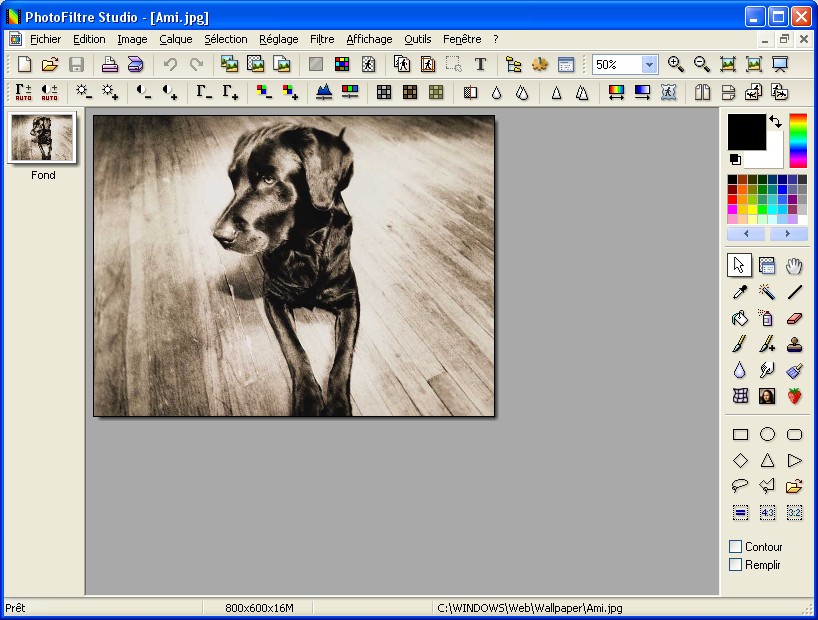The height and width of the screenshot is (620, 818).
Task: Activate the Clone Stamp tool
Action: tap(795, 344)
